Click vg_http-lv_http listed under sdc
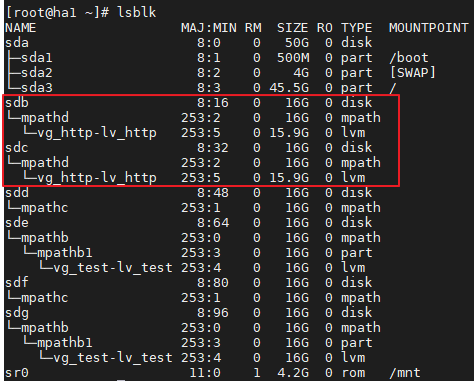 tap(97, 178)
